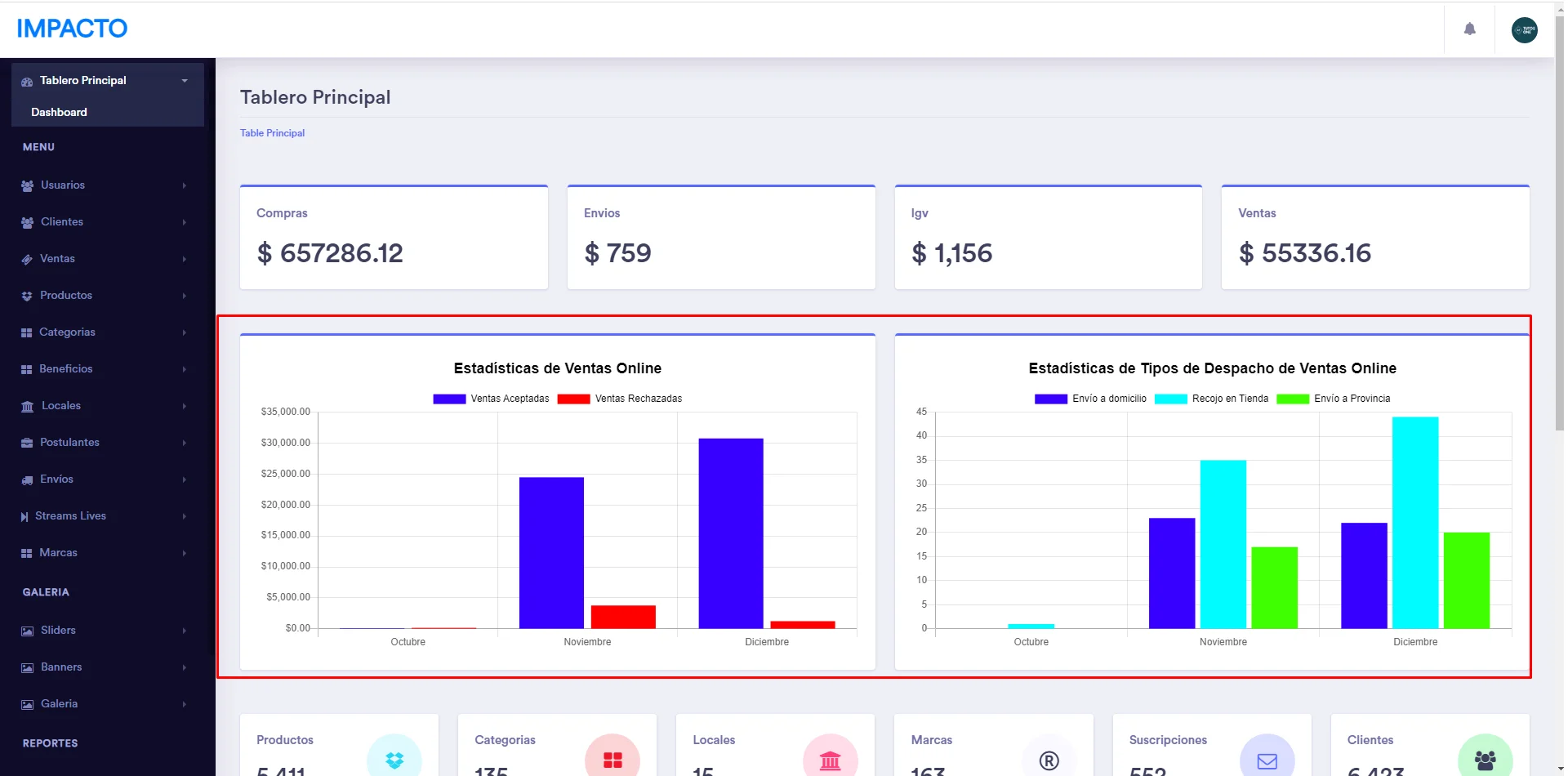The width and height of the screenshot is (1568, 776).
Task: Click the Table Principal breadcrumb link
Action: pyautogui.click(x=272, y=133)
